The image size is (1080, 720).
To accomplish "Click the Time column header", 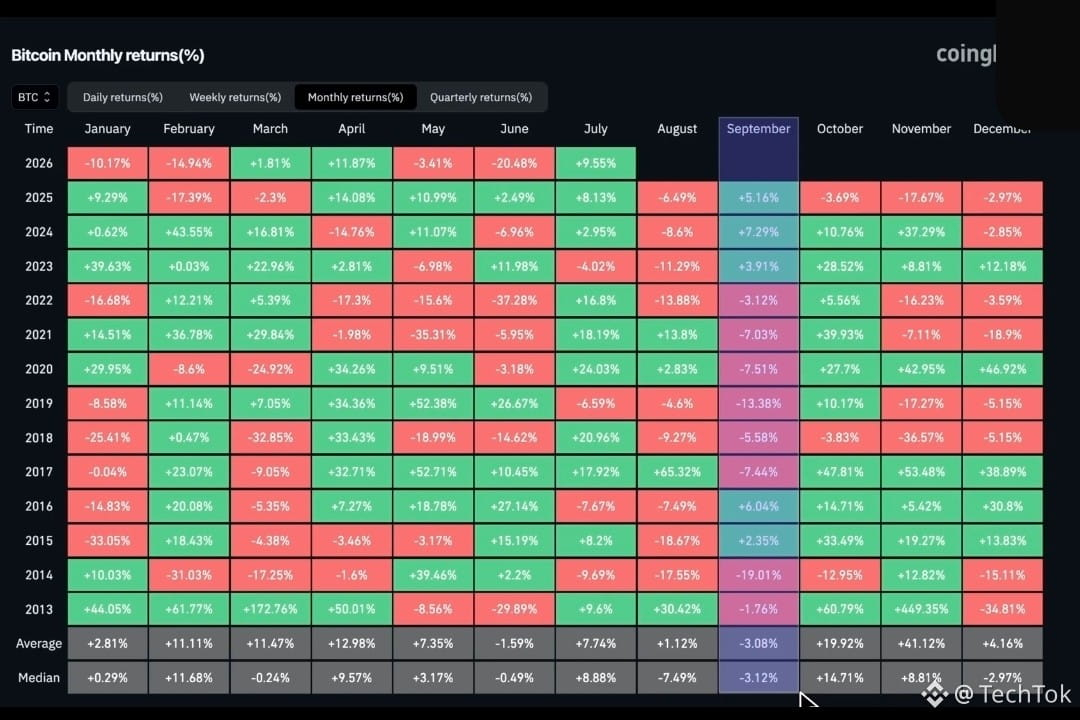I will coord(39,129).
